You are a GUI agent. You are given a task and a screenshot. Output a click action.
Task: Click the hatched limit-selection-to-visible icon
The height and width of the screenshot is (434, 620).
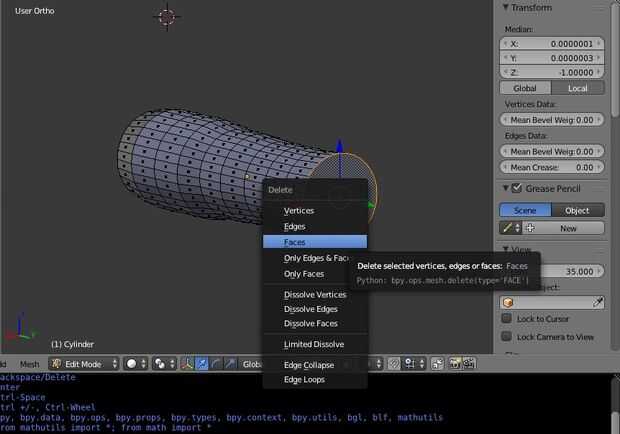click(394, 364)
